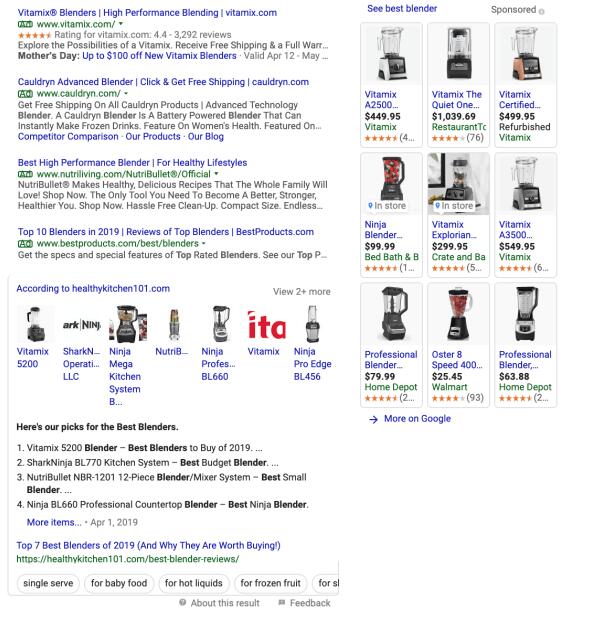Click the SharkNinja logo thumbnail
Screen dimensions: 590x617
click(81, 325)
